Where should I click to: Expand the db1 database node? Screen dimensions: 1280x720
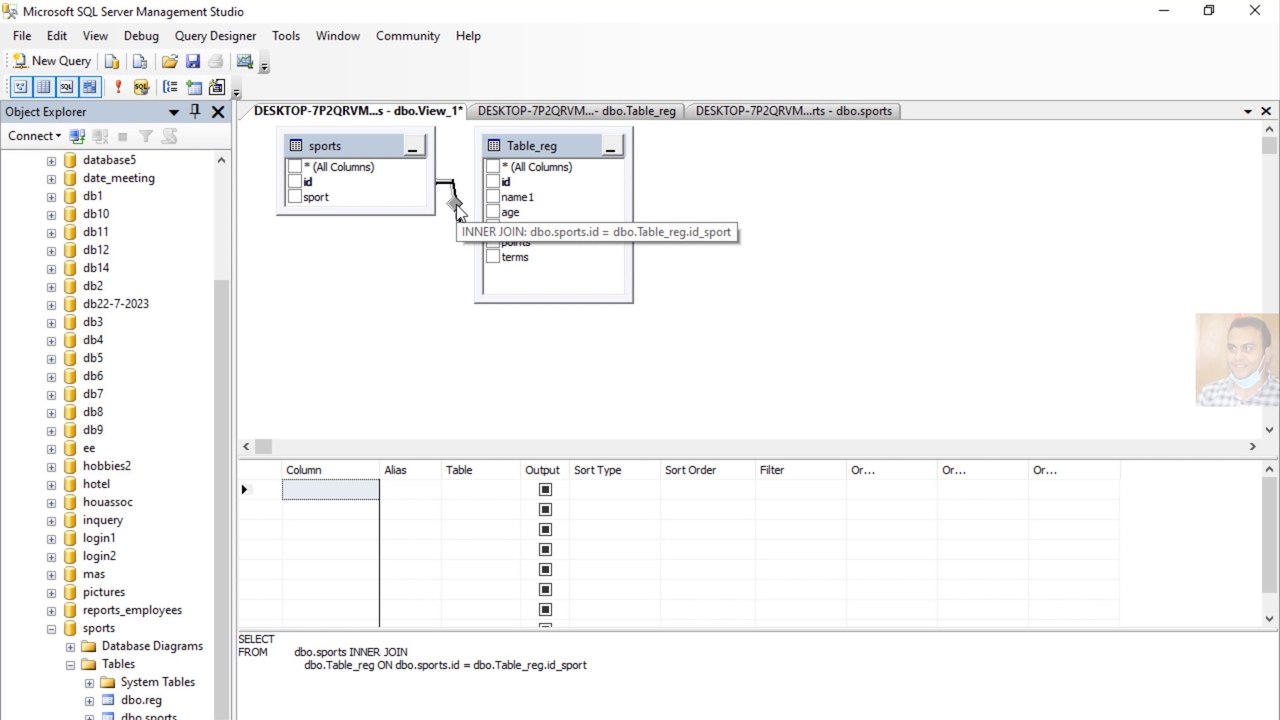coord(51,196)
